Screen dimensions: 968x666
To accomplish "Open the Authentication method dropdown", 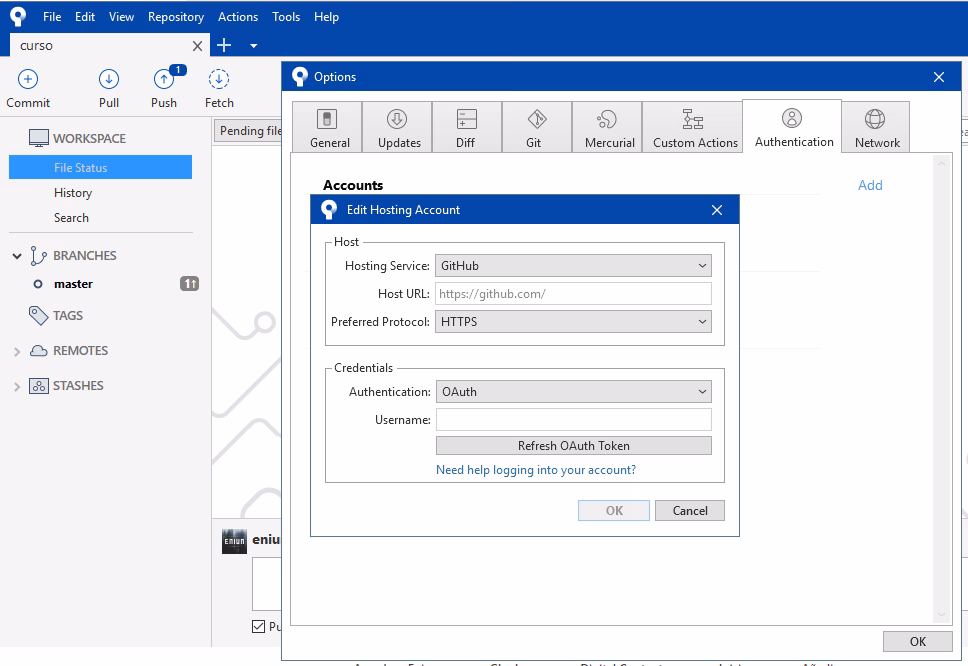I will coord(573,391).
